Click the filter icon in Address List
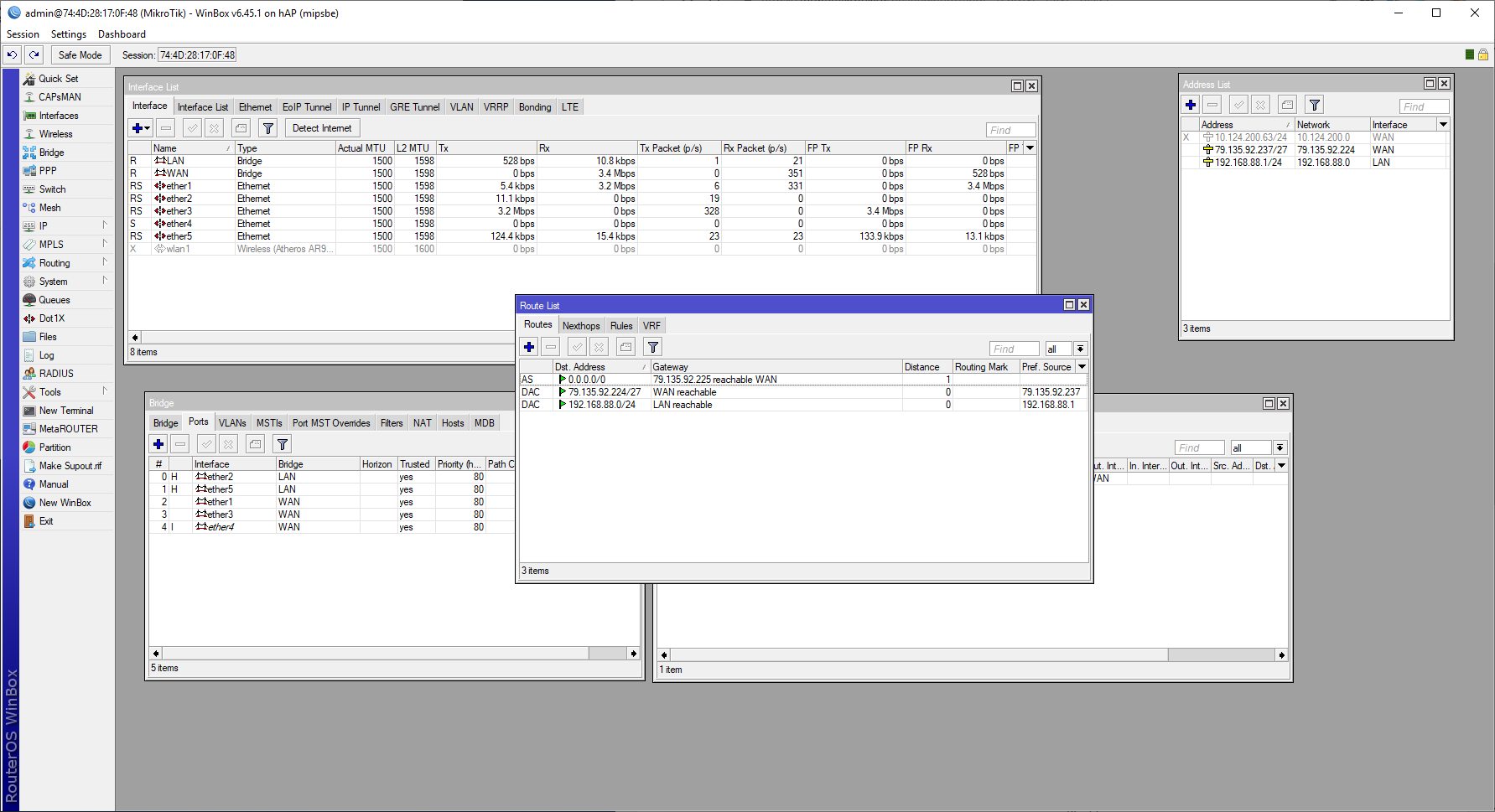This screenshot has height=812, width=1495. [1315, 105]
